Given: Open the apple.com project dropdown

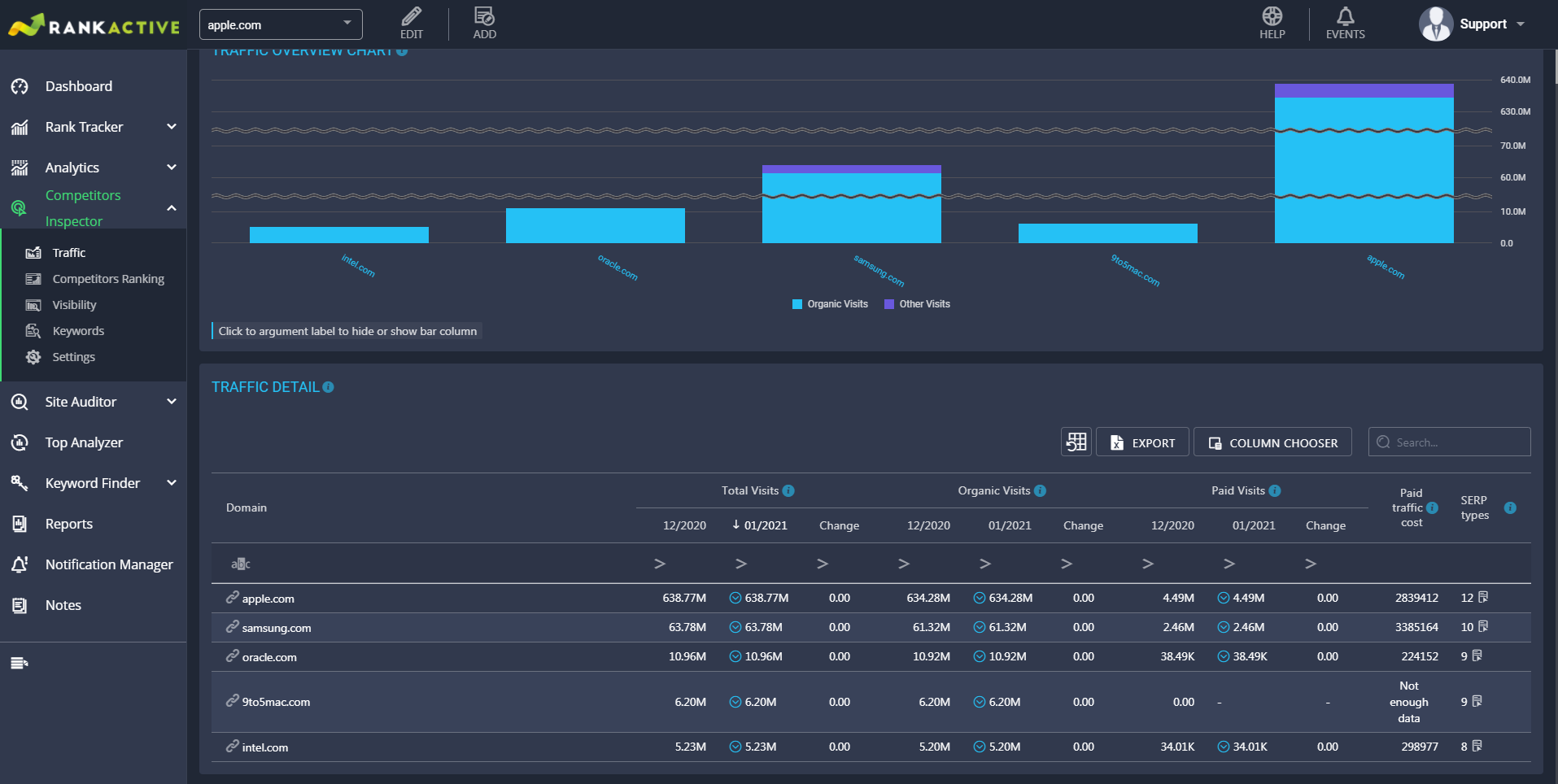Looking at the screenshot, I should (x=281, y=24).
